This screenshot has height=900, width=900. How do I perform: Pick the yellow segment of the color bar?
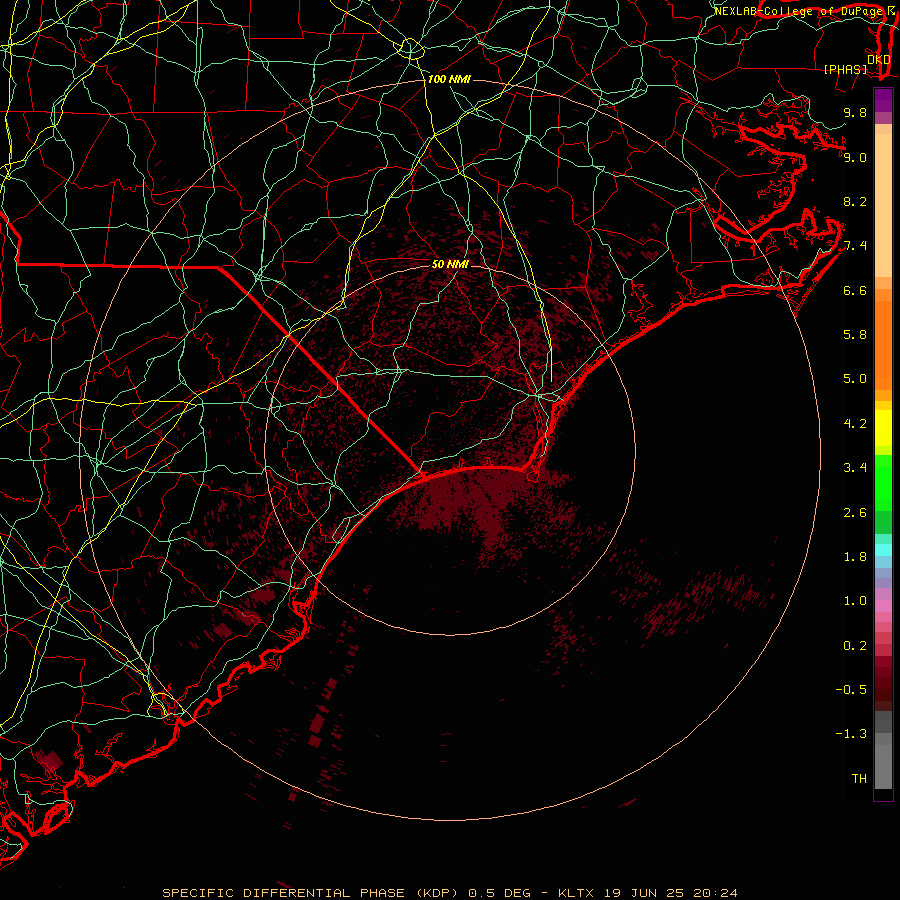point(883,428)
